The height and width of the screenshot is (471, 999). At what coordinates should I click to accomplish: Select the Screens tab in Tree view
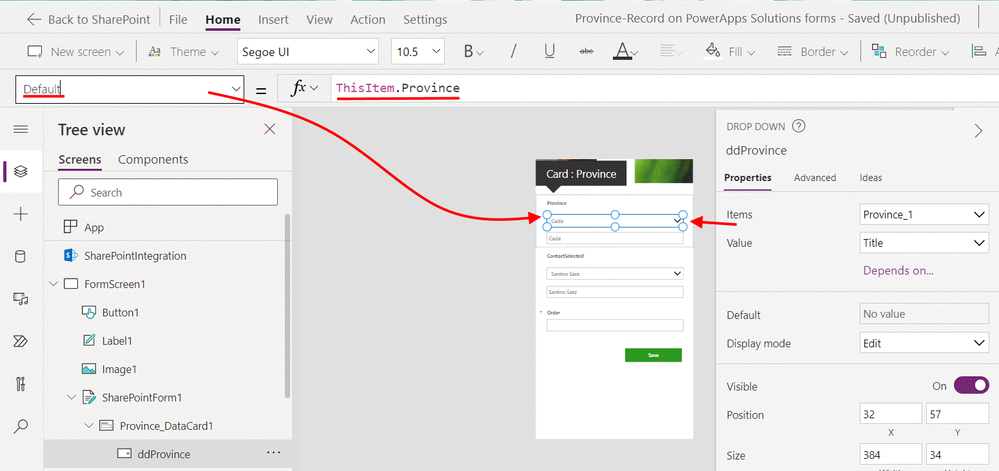[x=80, y=159]
